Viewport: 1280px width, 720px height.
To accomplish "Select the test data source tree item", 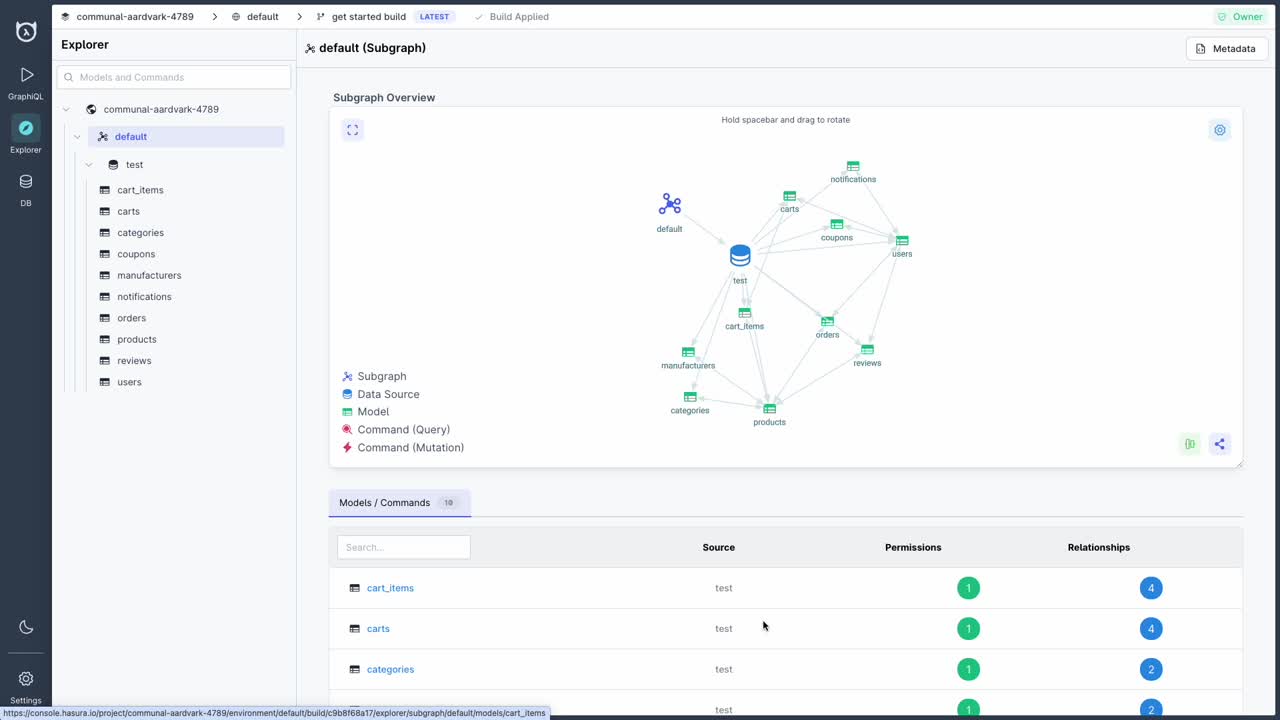I will 134,165.
